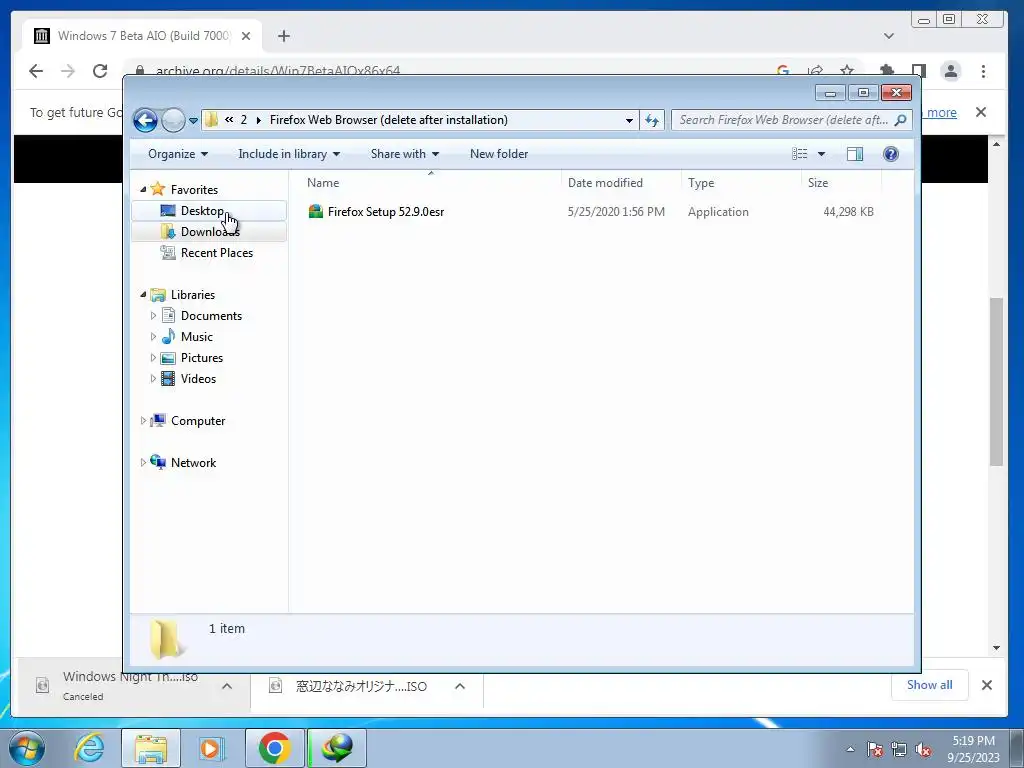
Task: Open the Organize menu
Action: point(178,154)
